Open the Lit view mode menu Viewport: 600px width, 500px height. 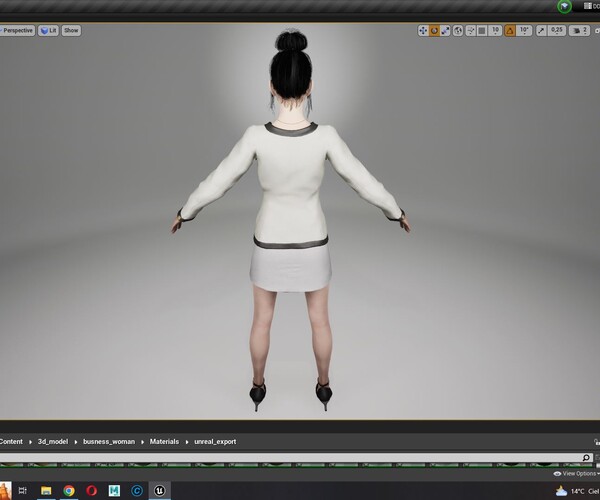(48, 31)
